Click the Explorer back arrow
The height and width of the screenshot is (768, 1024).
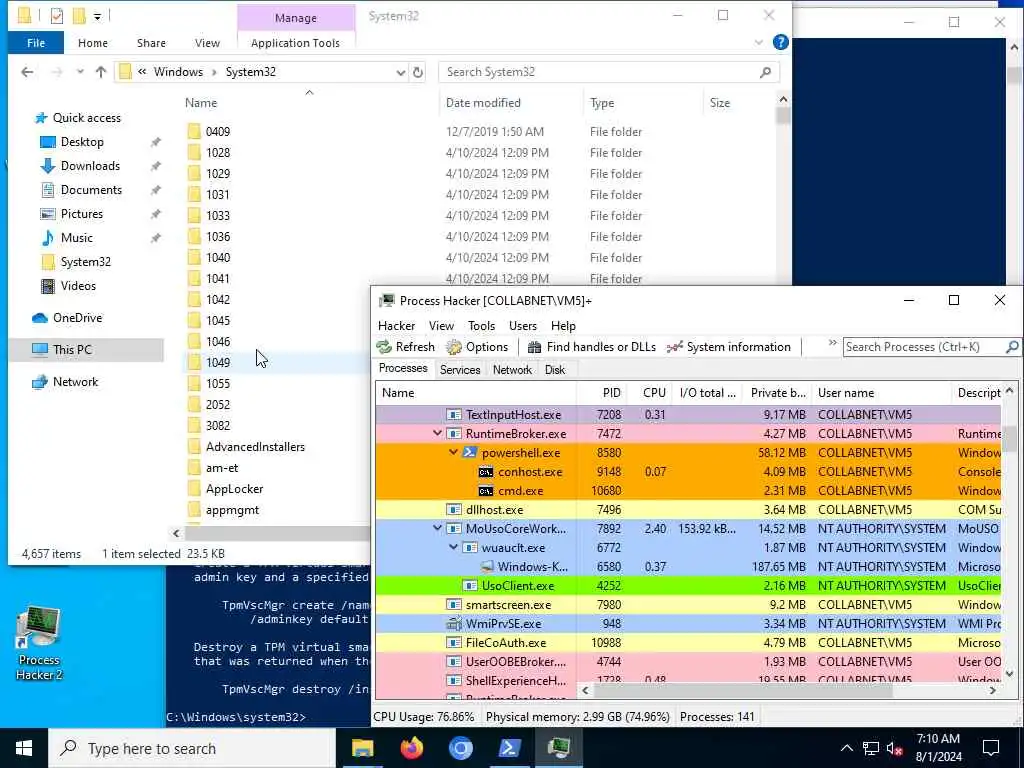tap(27, 72)
